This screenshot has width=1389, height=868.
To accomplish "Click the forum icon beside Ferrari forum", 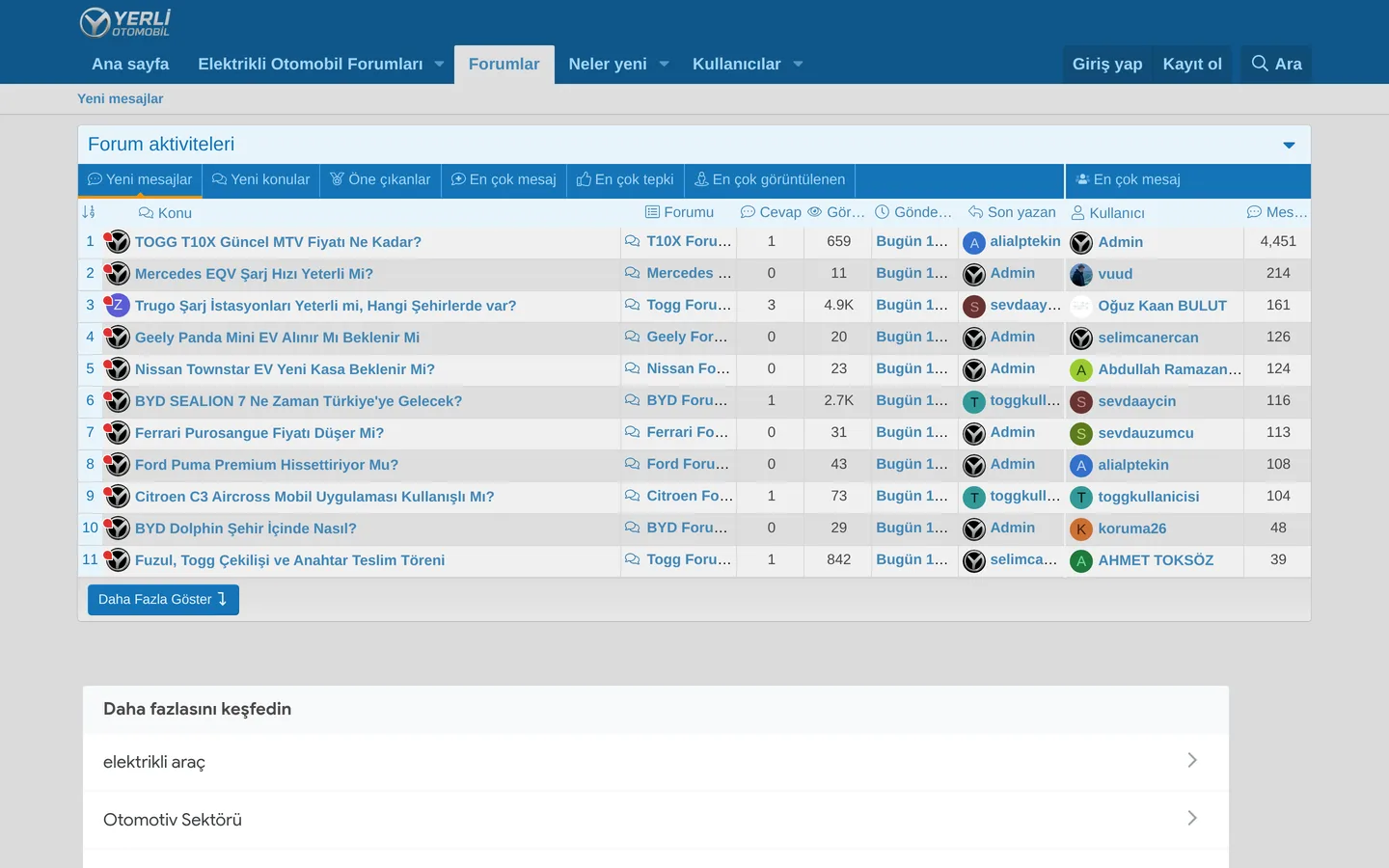I will 632,432.
